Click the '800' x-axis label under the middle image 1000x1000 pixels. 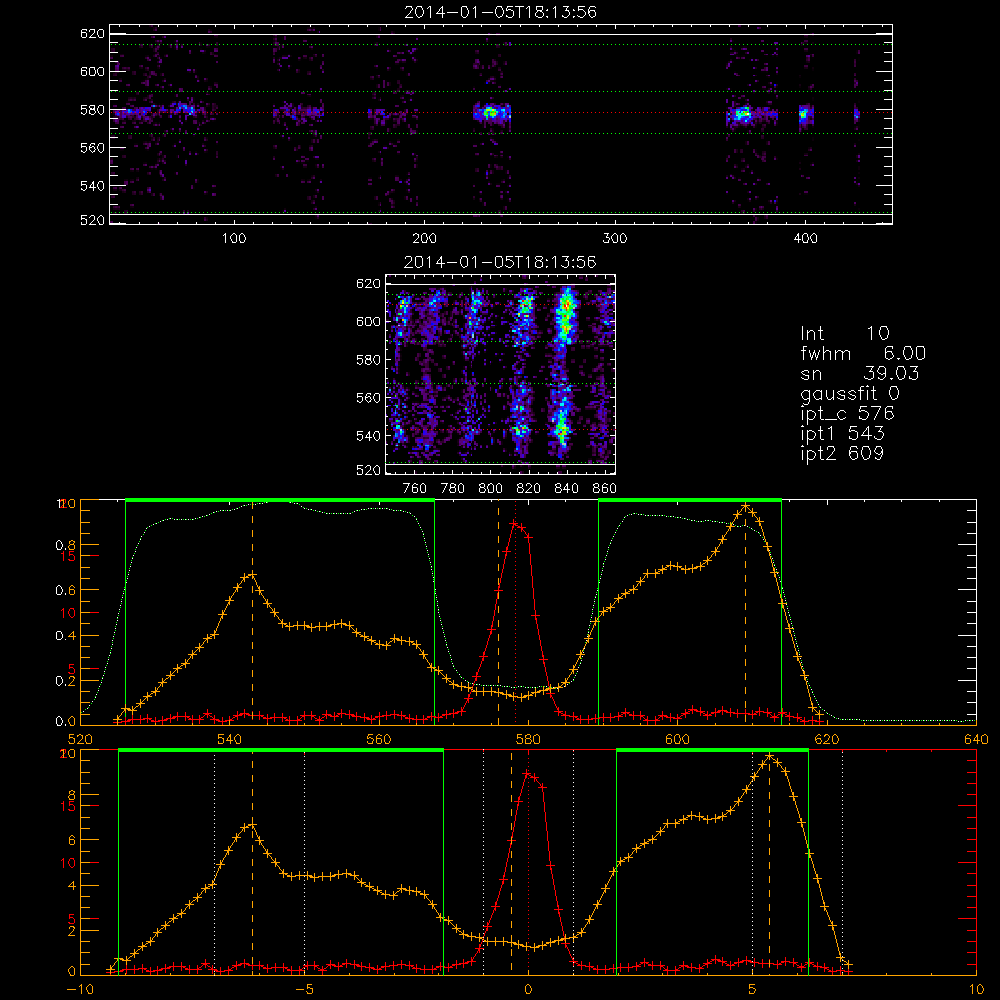click(490, 489)
